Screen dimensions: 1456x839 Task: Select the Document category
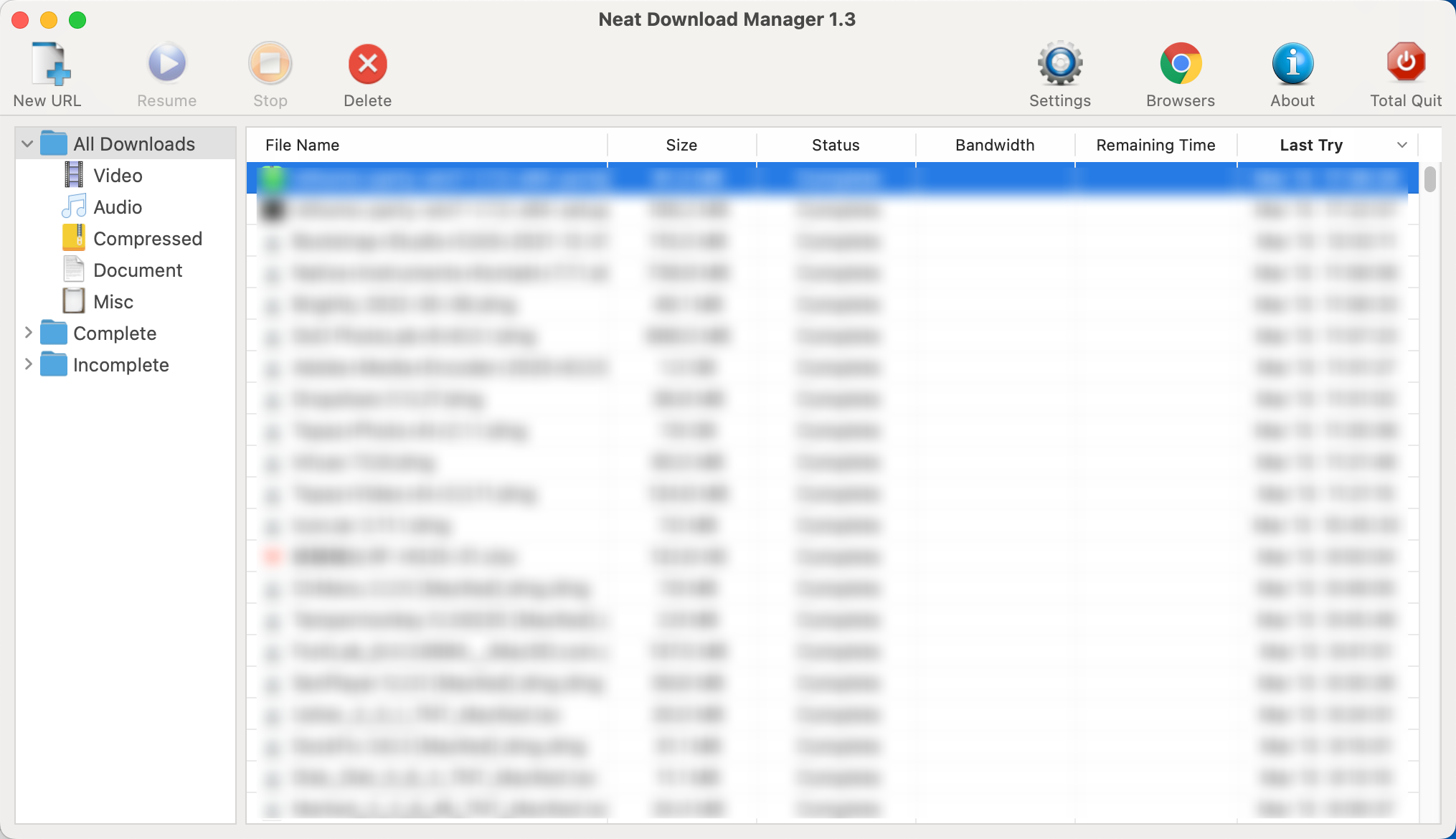138,270
